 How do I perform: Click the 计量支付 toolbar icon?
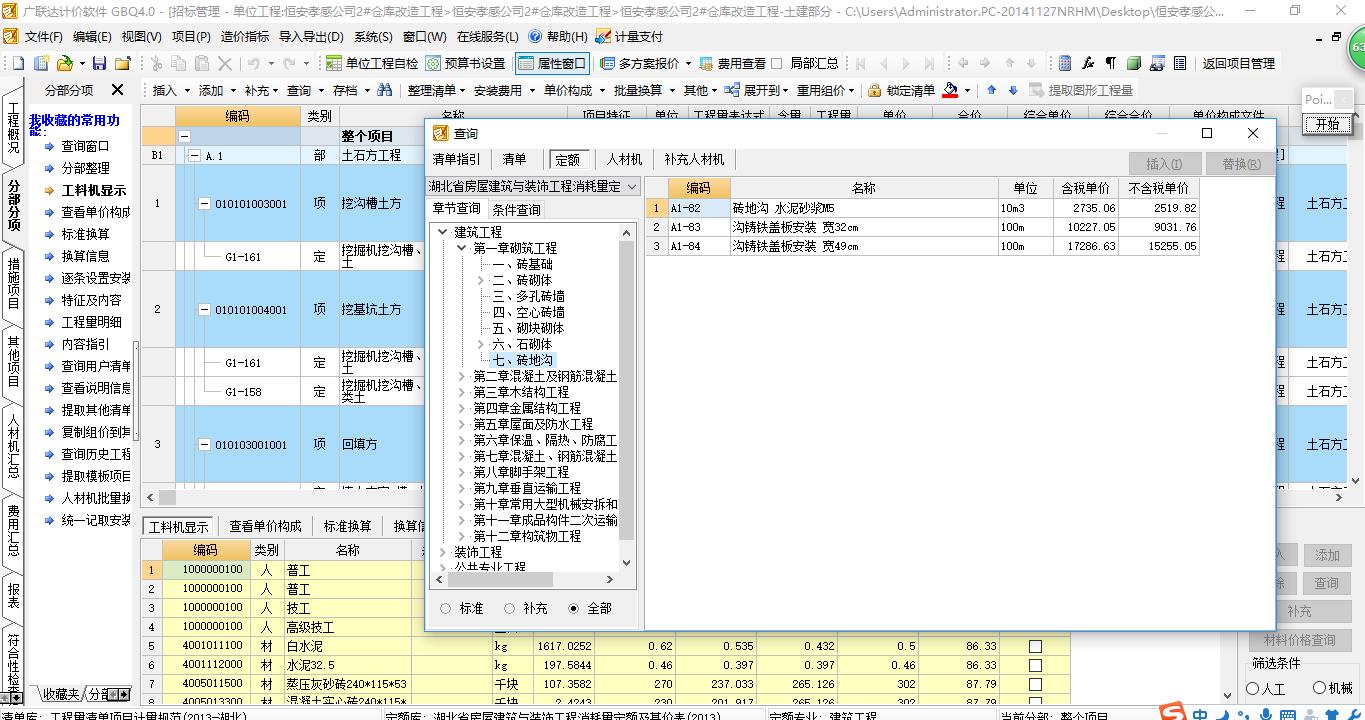point(629,36)
